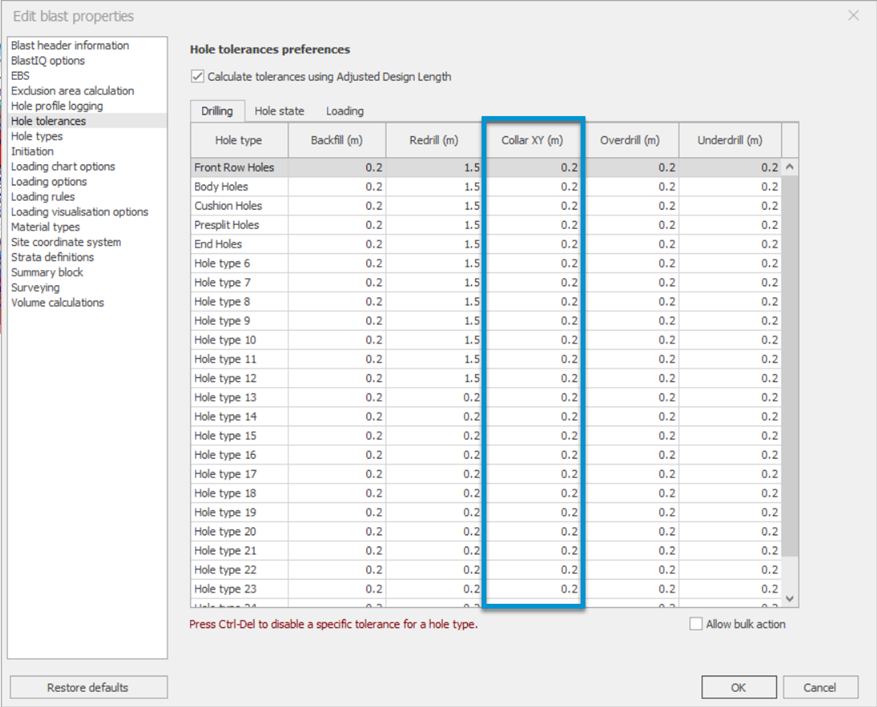Select Initiation in the sidebar
Image resolution: width=877 pixels, height=707 pixels.
(x=87, y=151)
